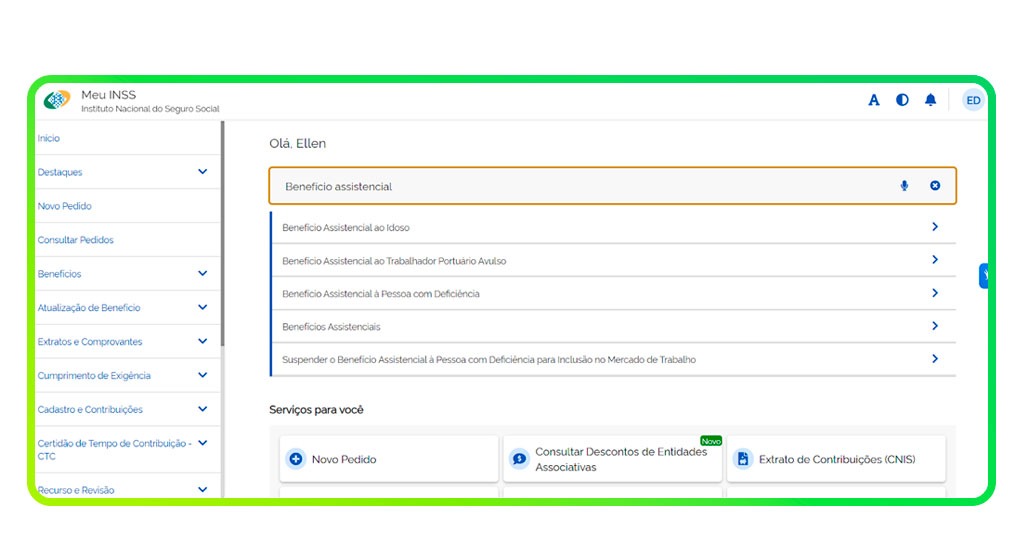
Task: Open the blue accessibility side tab
Action: [984, 276]
